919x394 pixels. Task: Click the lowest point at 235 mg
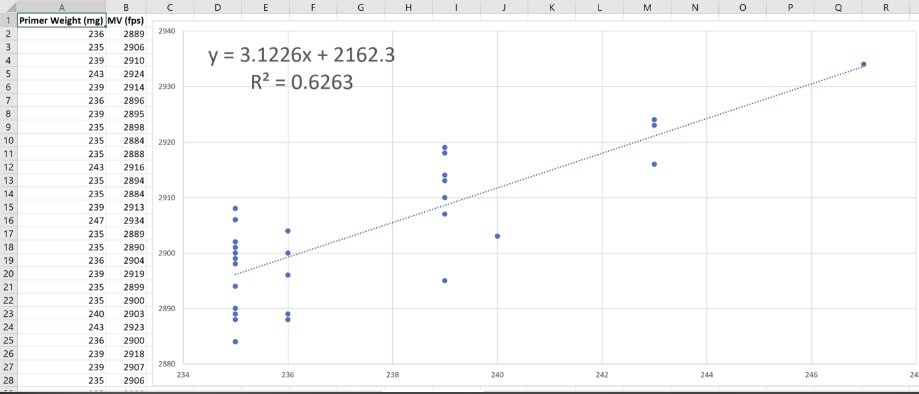click(x=235, y=341)
